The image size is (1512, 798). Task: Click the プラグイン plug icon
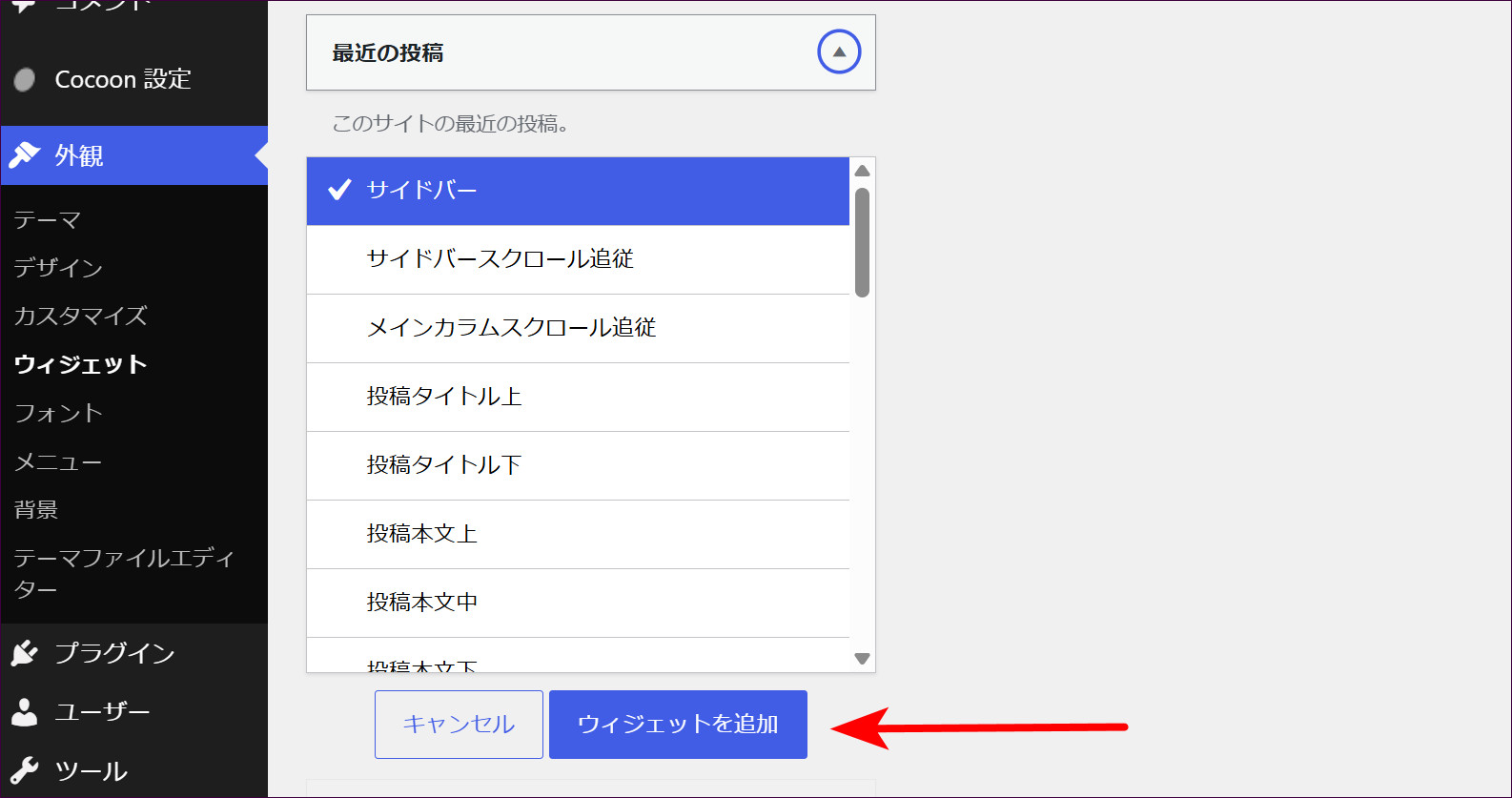(25, 653)
